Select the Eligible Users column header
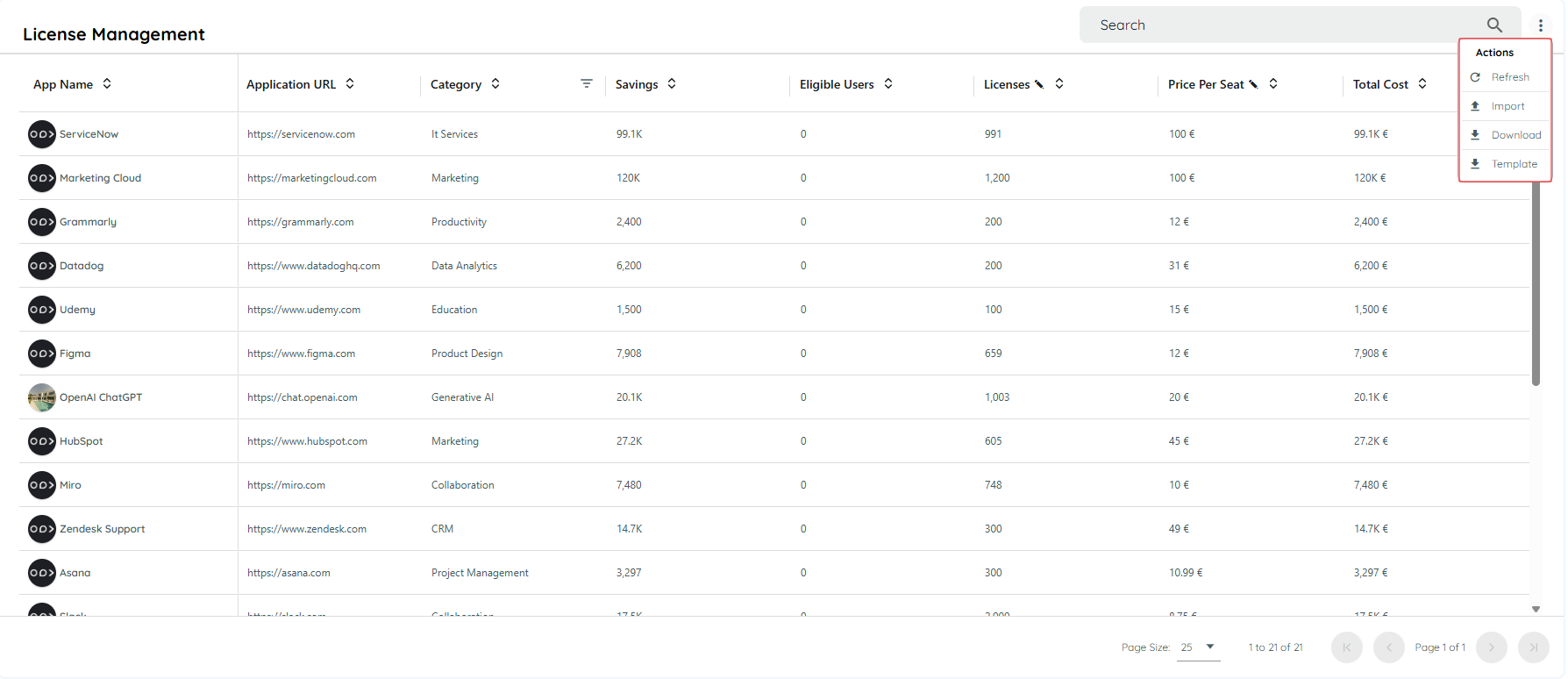This screenshot has height=679, width=1568. point(837,84)
